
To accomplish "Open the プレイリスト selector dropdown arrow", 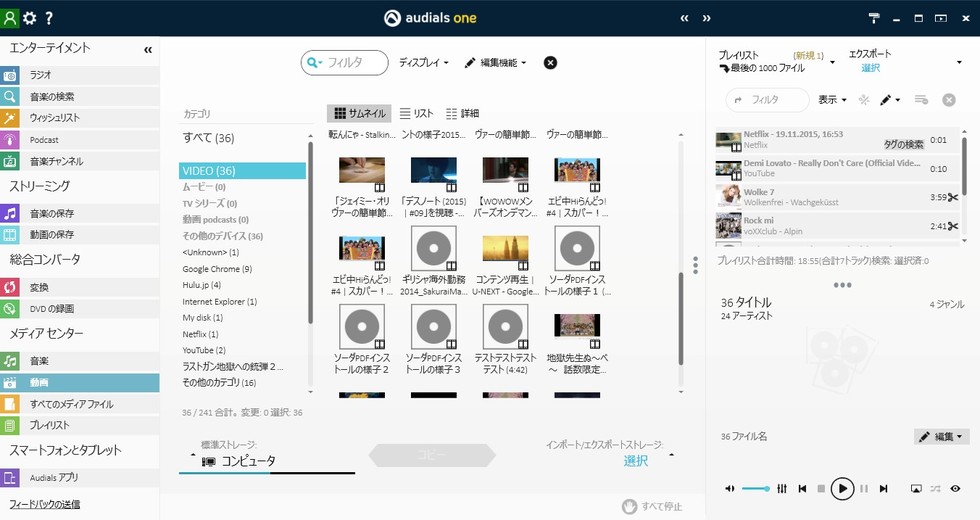I will coord(832,62).
